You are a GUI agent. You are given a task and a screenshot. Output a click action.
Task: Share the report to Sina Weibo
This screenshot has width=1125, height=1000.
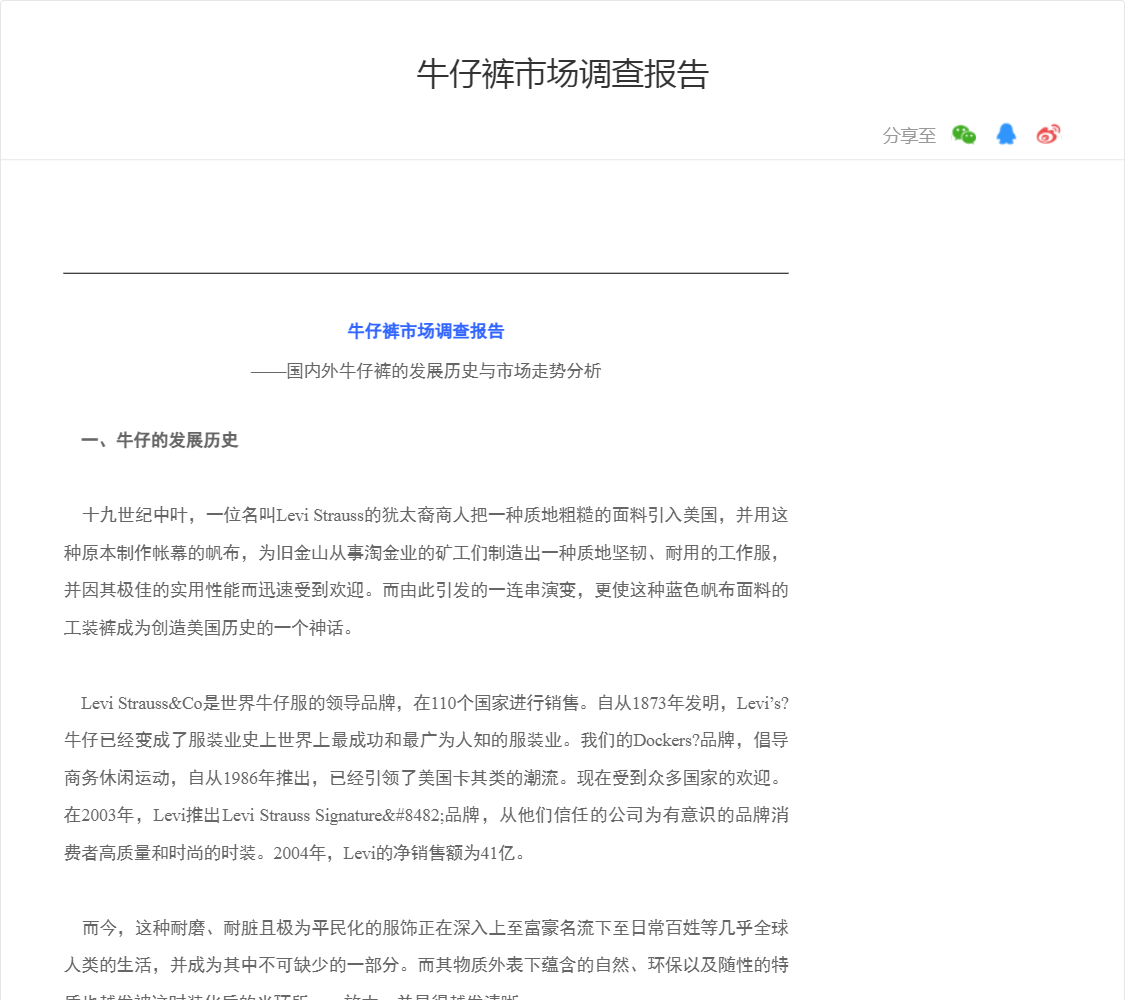tap(1048, 134)
